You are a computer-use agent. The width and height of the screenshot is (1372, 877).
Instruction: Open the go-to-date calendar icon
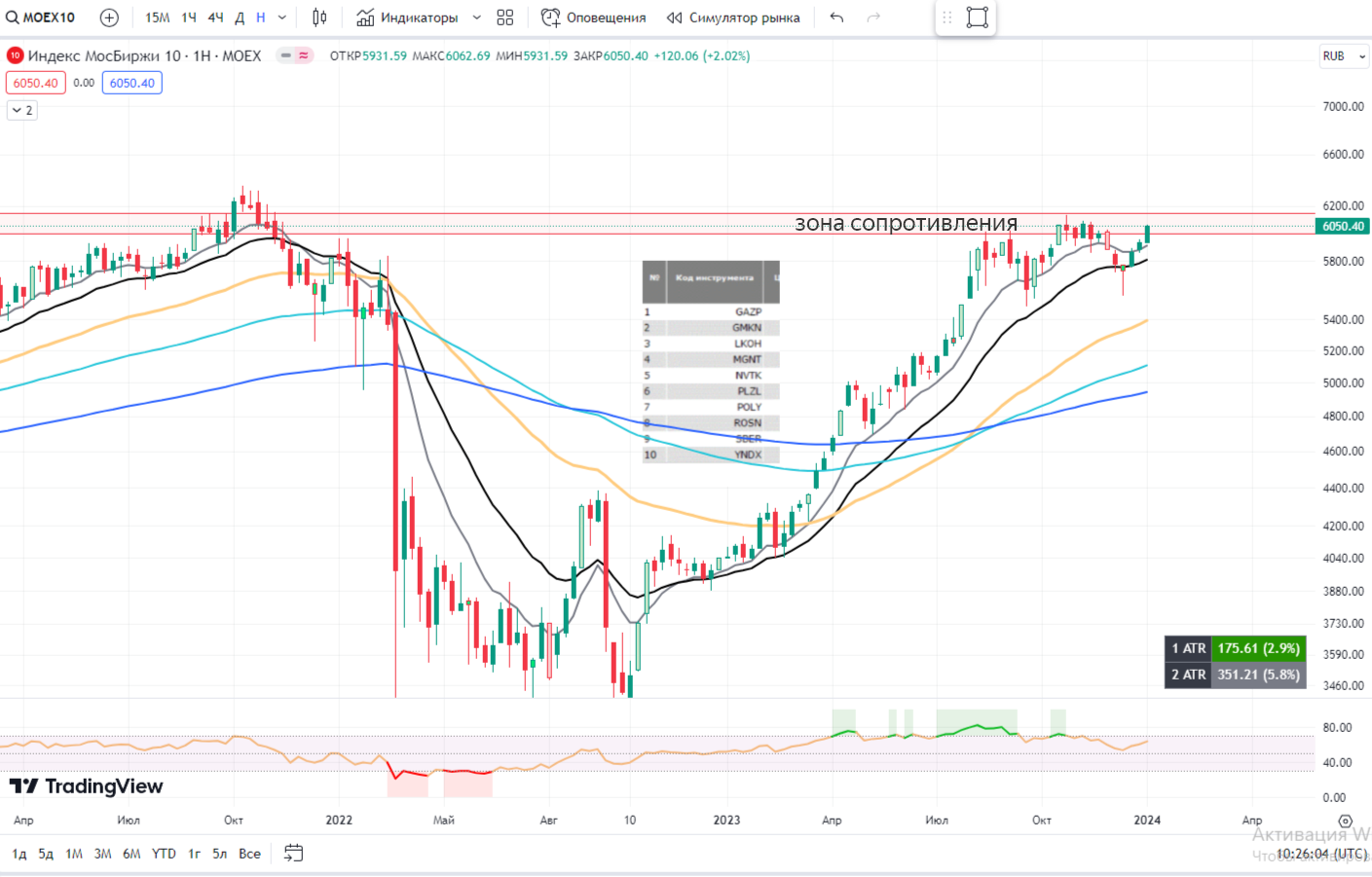(x=293, y=854)
